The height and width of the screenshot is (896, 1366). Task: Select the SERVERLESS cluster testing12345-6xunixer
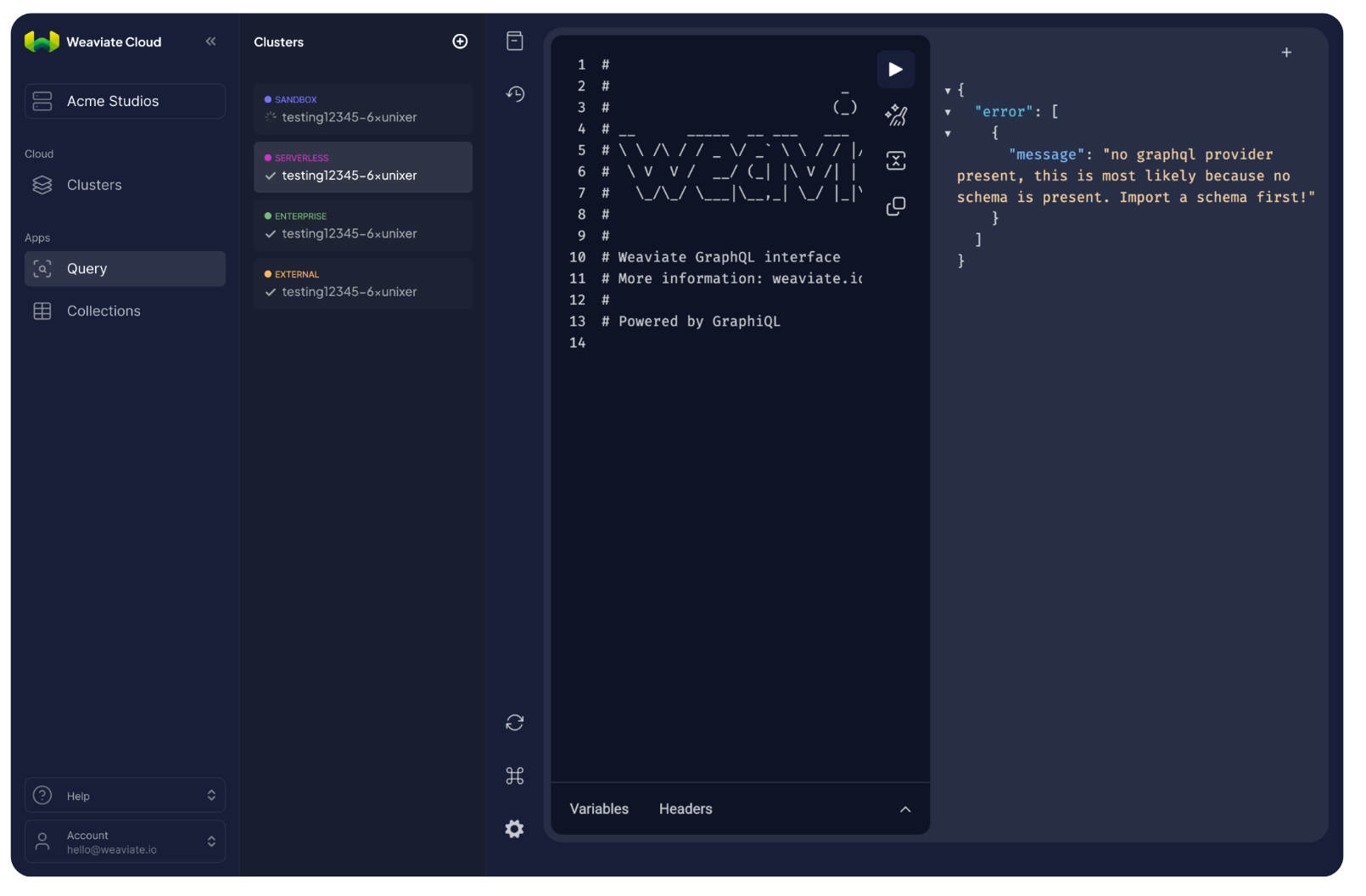pyautogui.click(x=363, y=168)
